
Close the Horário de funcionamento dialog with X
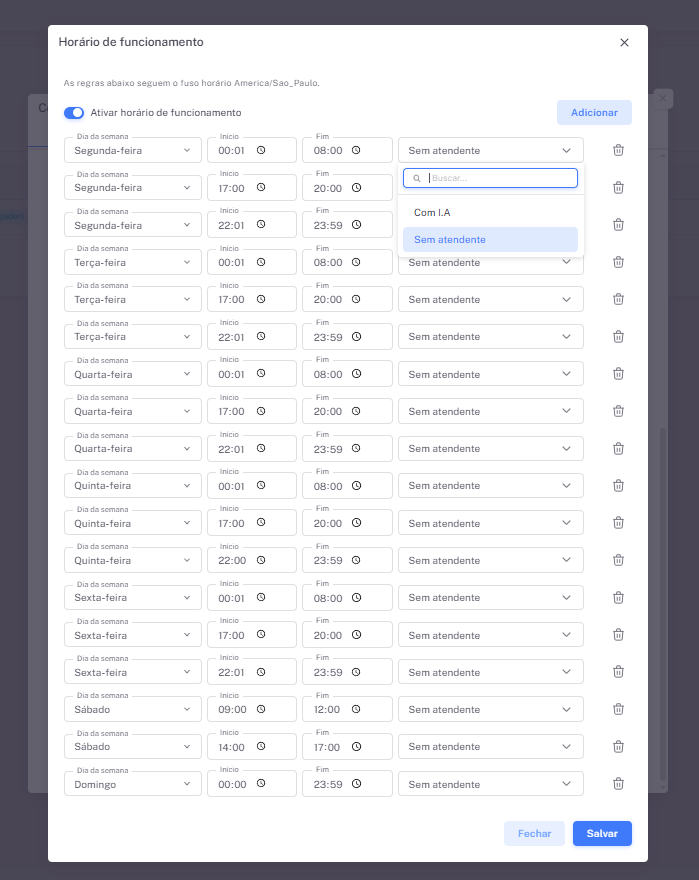tap(624, 42)
